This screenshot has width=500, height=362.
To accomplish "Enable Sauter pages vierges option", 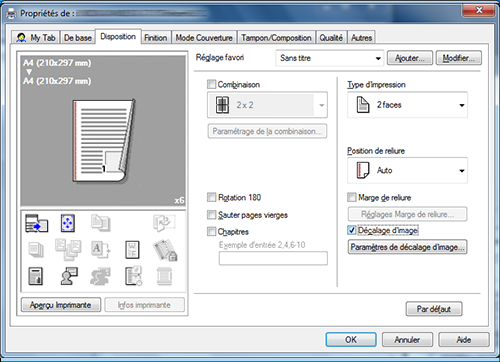I will 211,215.
